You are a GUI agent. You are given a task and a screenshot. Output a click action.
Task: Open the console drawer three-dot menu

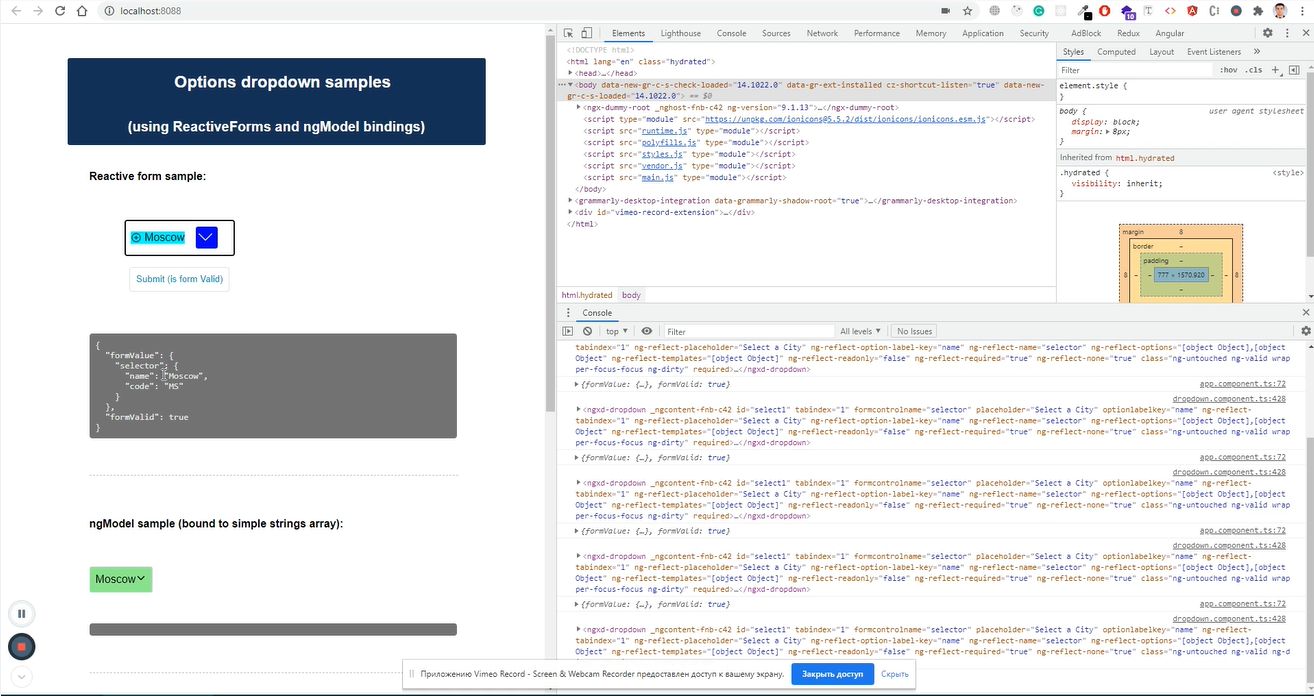(x=566, y=313)
